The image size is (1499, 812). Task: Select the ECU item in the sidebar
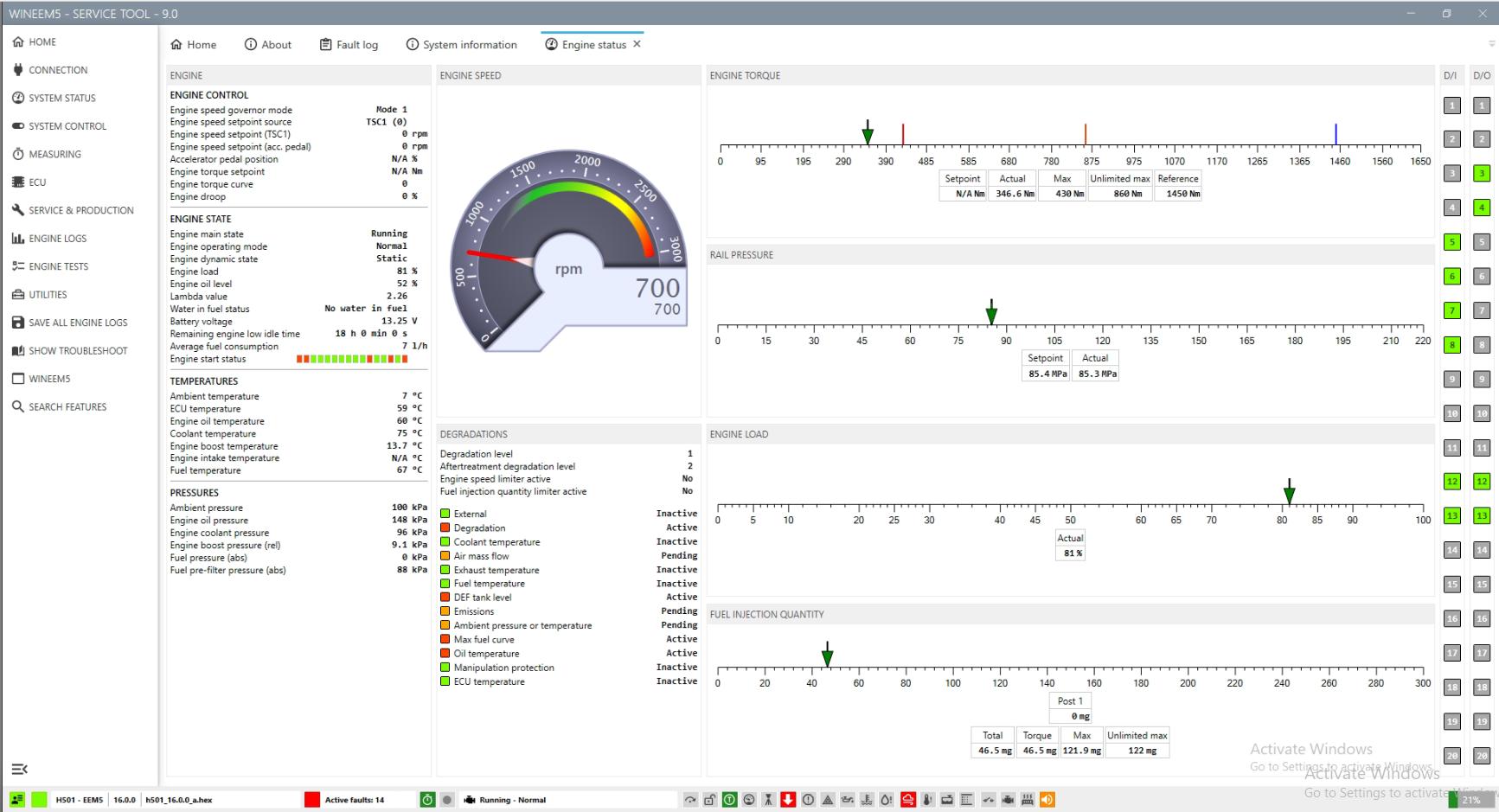point(35,182)
